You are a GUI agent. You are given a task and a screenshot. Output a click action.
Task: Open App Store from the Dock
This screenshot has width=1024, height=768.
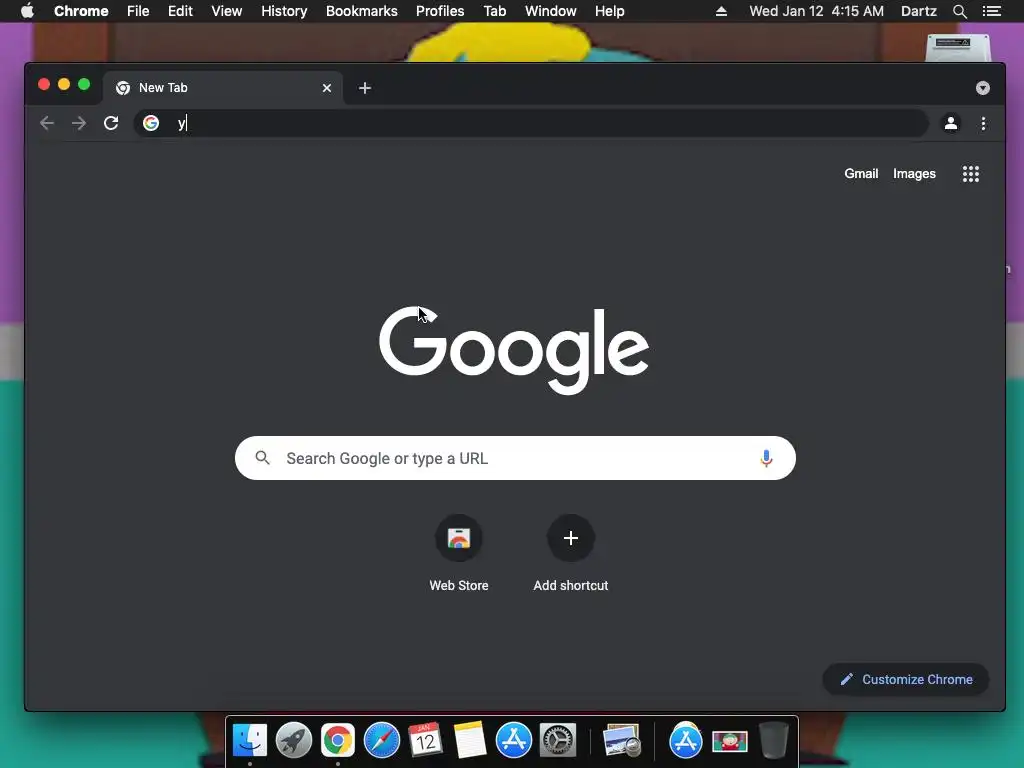[x=513, y=741]
